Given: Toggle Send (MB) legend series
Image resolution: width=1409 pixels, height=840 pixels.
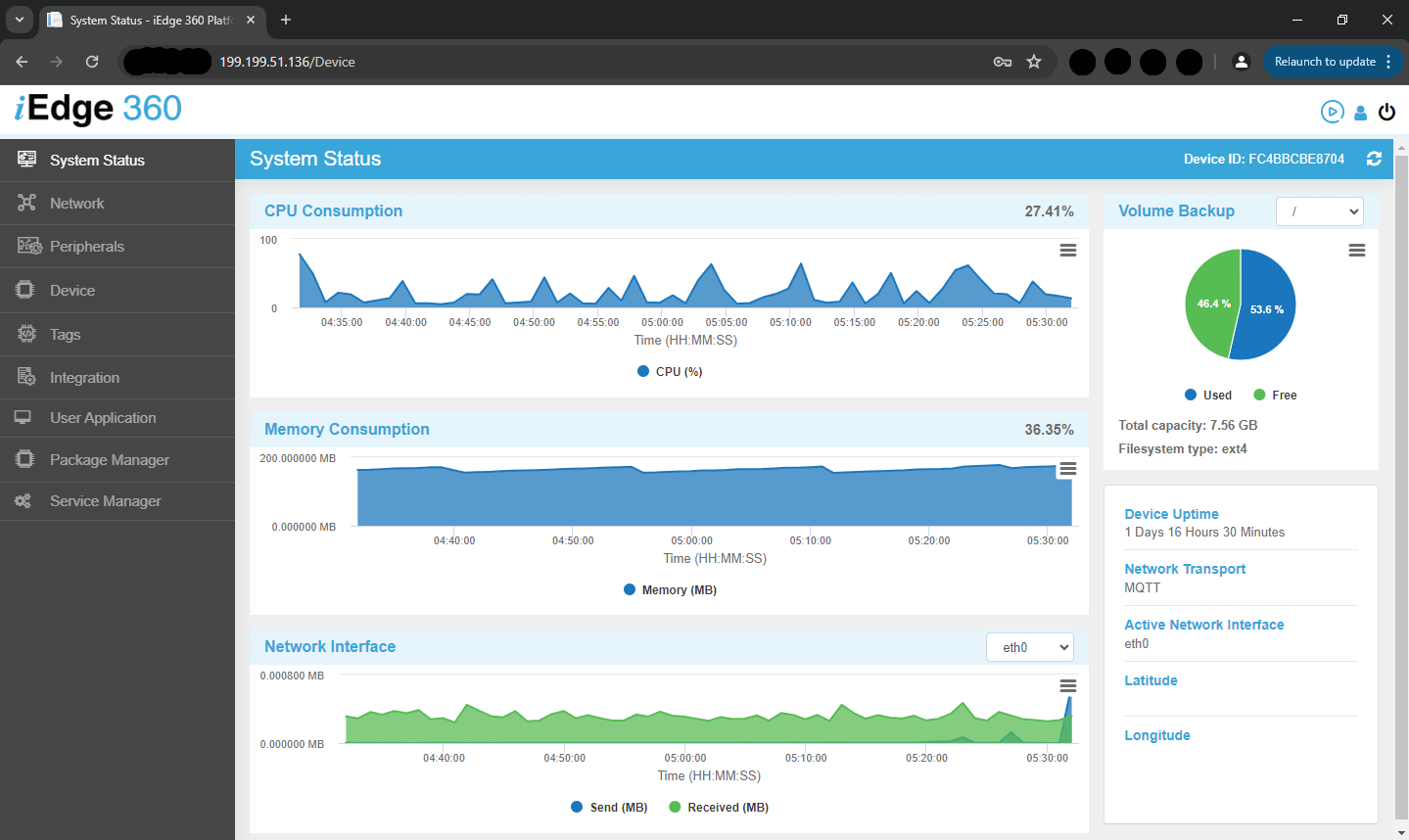Looking at the screenshot, I should [x=609, y=808].
